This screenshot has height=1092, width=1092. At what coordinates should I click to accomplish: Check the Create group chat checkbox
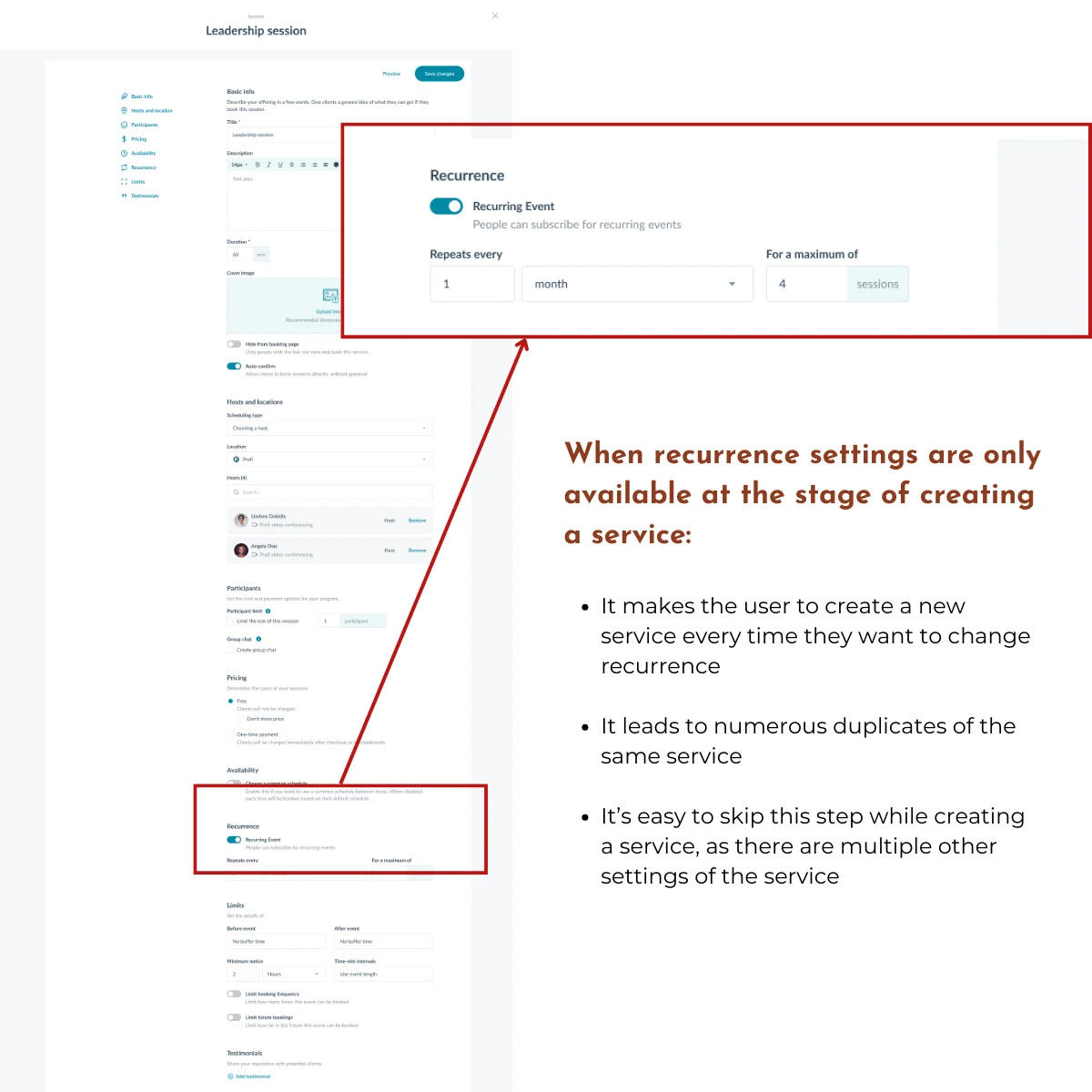pyautogui.click(x=230, y=650)
